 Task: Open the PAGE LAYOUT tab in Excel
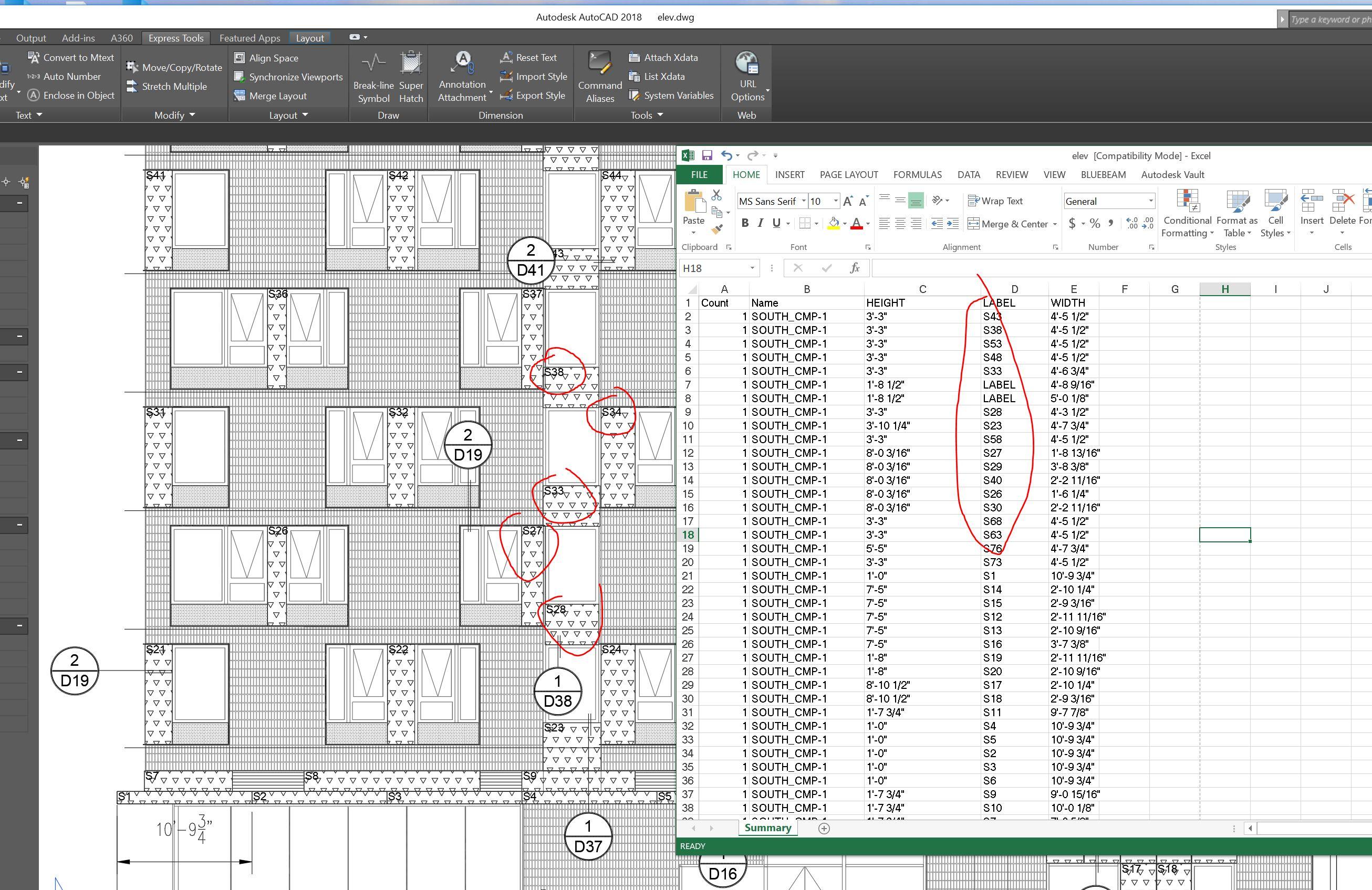click(848, 175)
